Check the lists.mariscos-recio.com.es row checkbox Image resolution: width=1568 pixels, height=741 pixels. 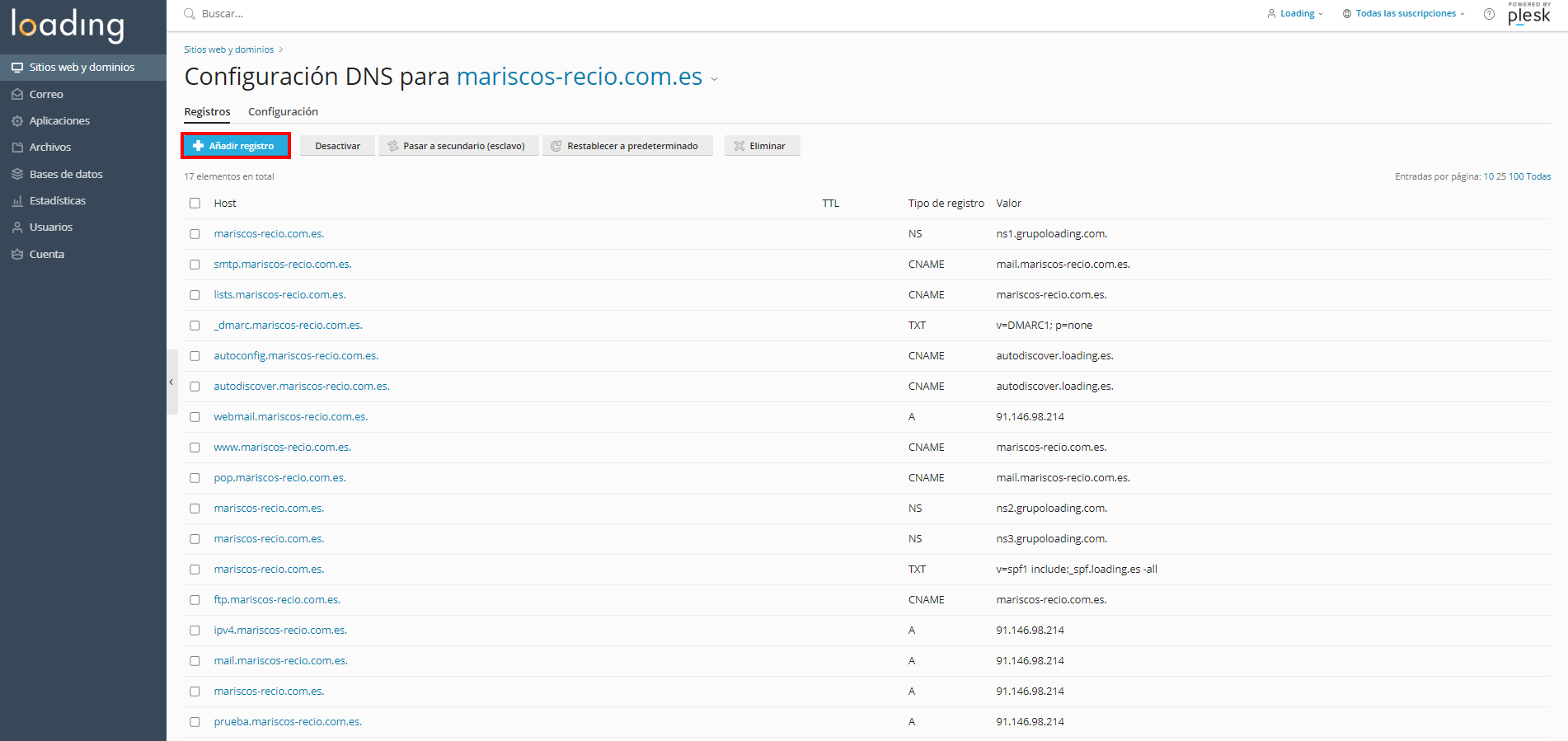pos(195,295)
